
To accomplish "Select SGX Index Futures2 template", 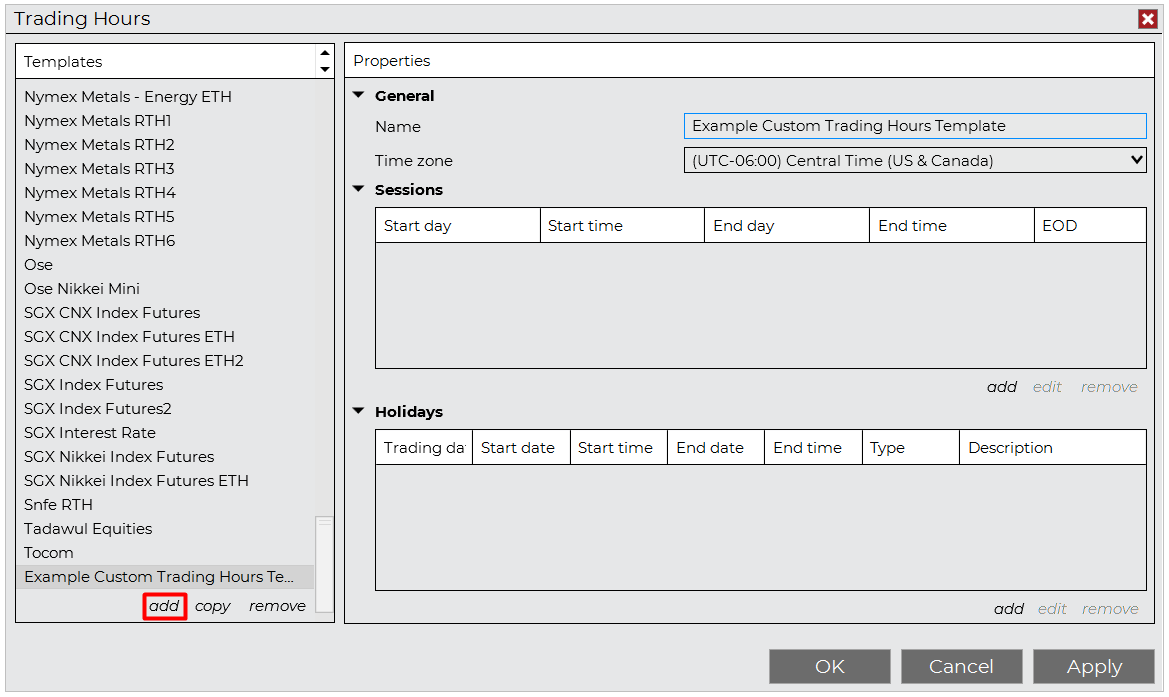I will tap(98, 409).
